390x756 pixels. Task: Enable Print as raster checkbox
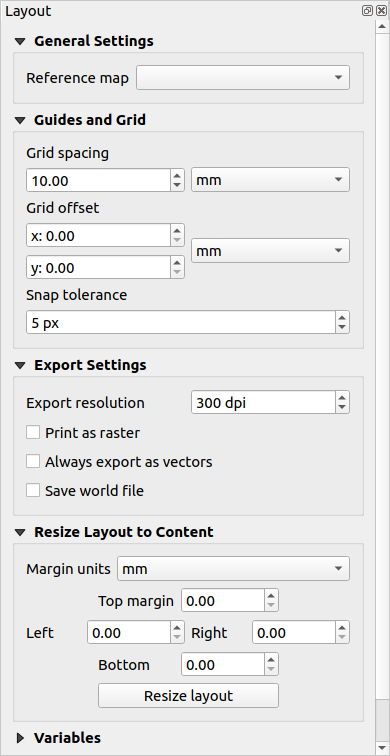tap(33, 432)
